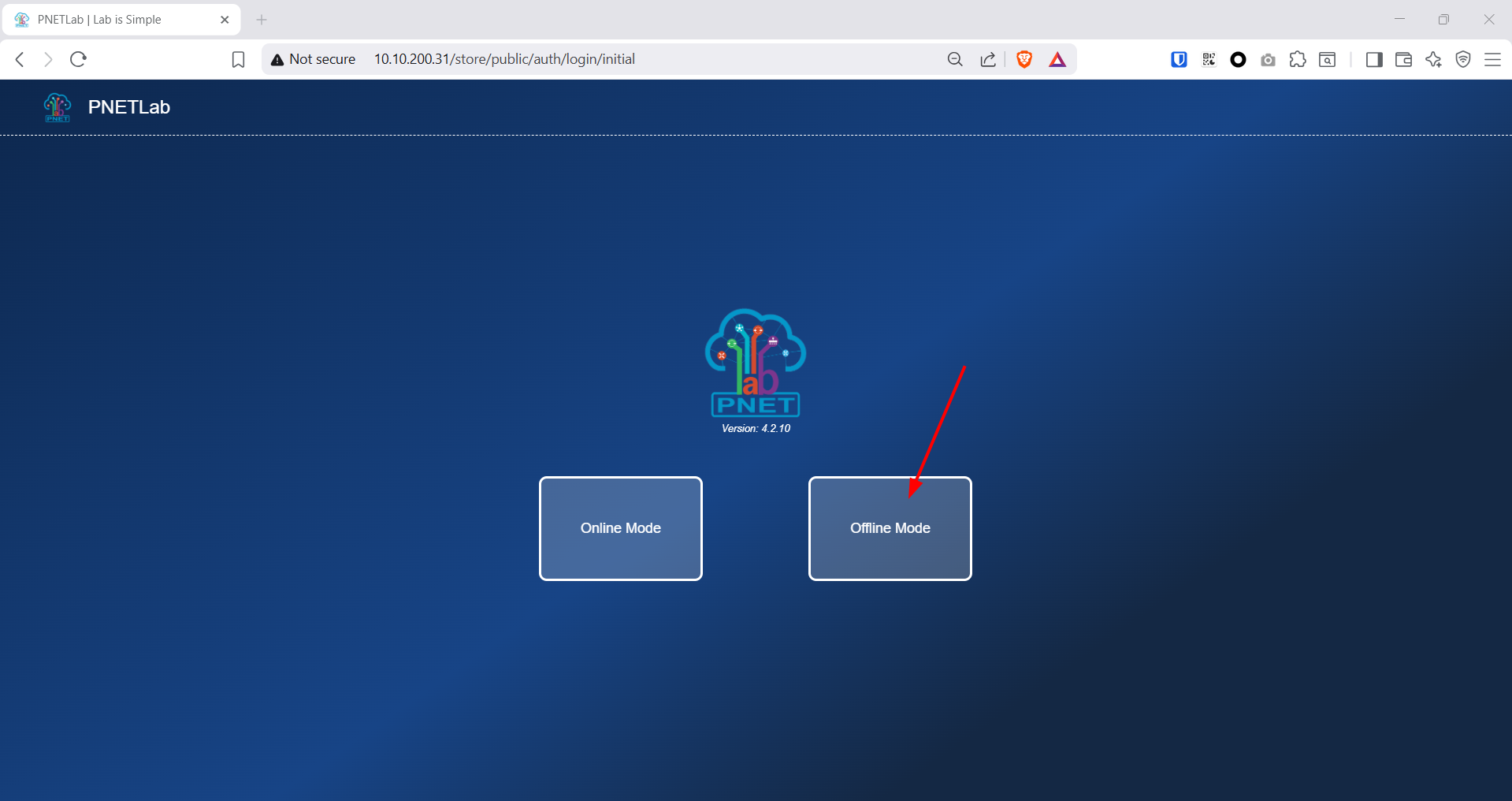Click the black circle extension icon
This screenshot has width=1512, height=801.
click(1238, 59)
